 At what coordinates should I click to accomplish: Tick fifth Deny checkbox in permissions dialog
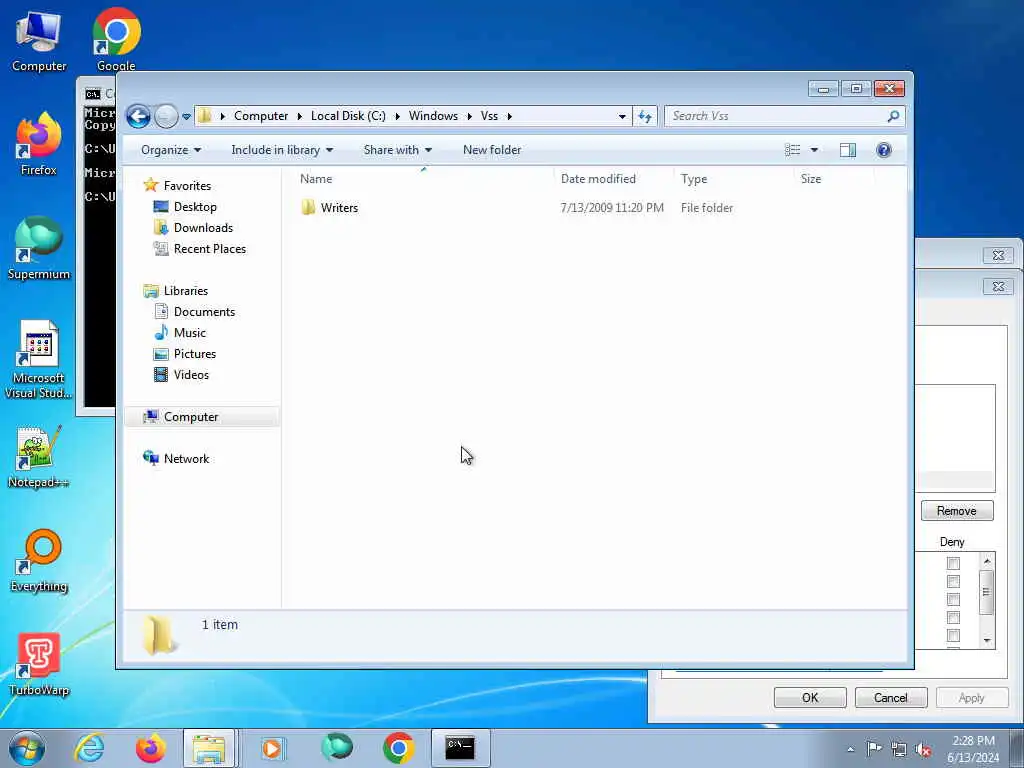[x=953, y=635]
